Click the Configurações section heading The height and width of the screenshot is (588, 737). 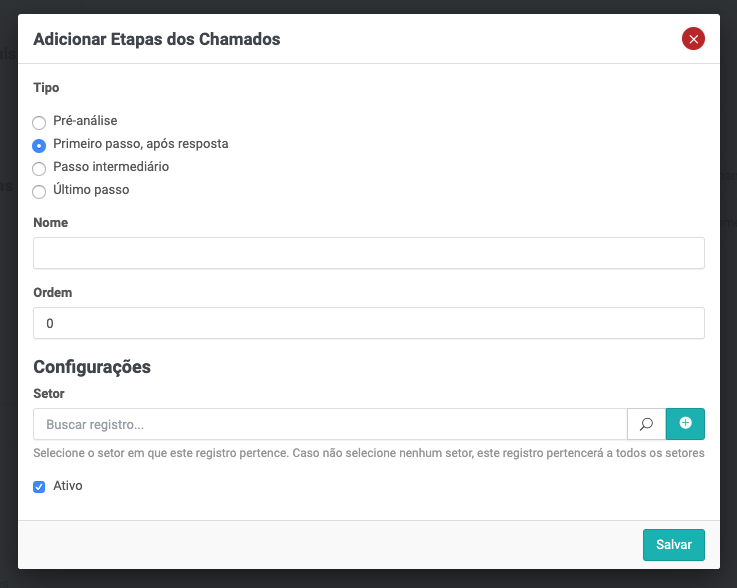(x=92, y=367)
